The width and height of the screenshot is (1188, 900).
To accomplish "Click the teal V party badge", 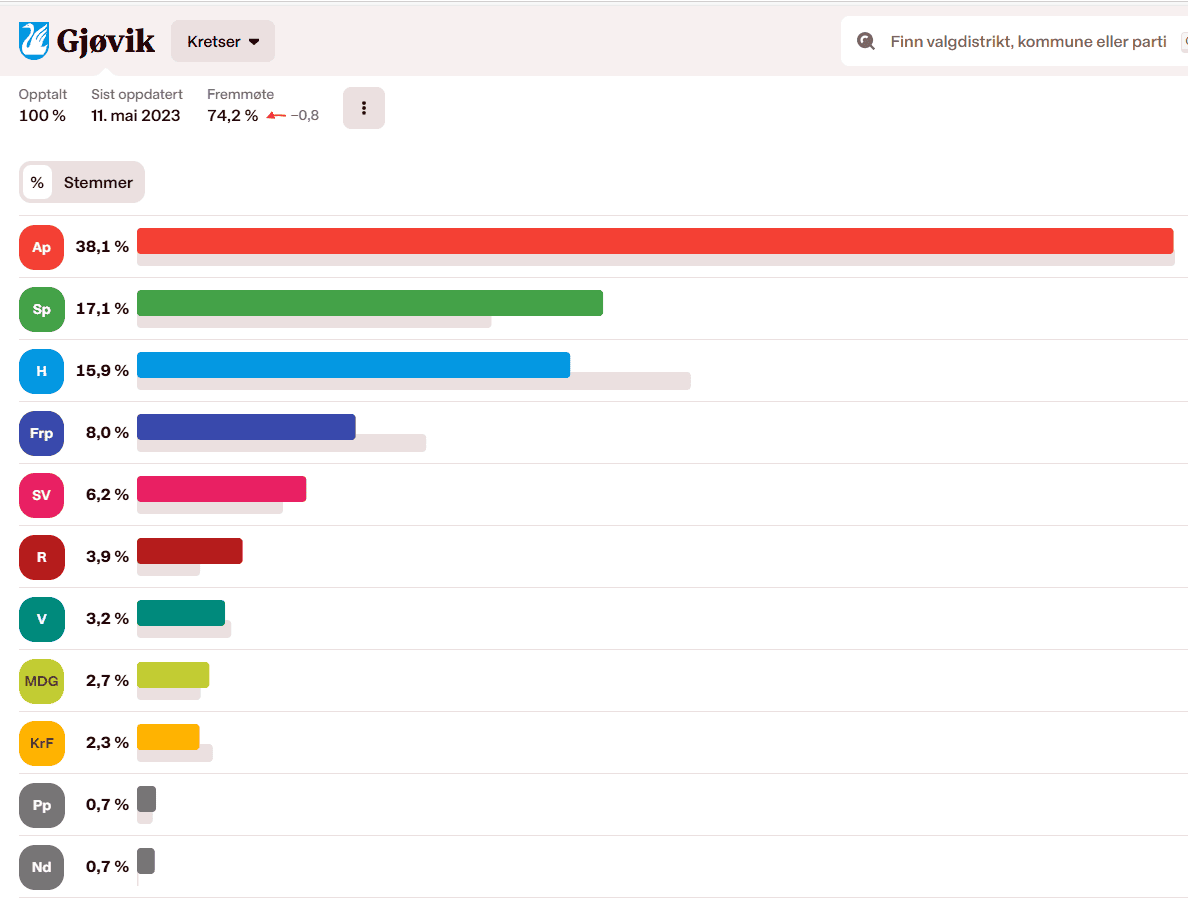I will 41,619.
